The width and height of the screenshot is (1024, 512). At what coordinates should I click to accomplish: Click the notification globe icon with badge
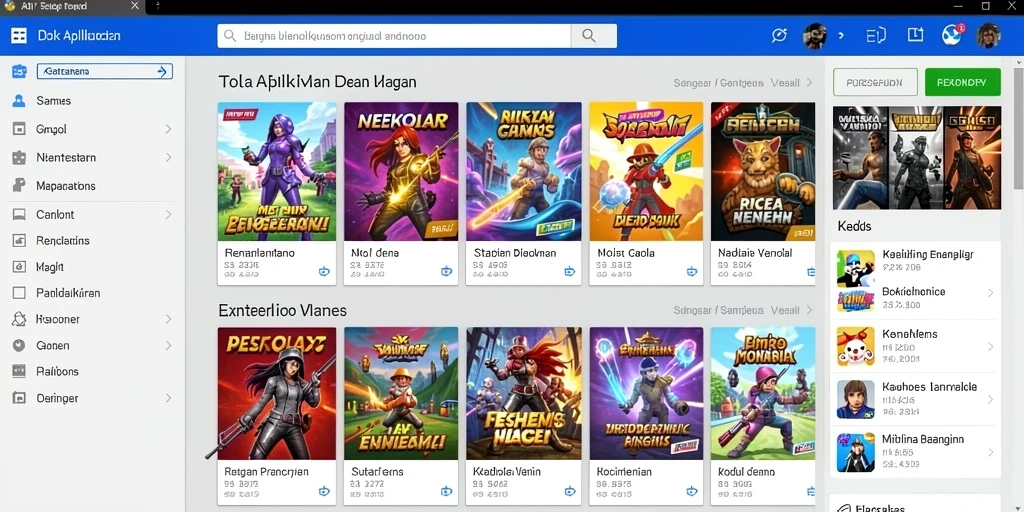coord(952,35)
